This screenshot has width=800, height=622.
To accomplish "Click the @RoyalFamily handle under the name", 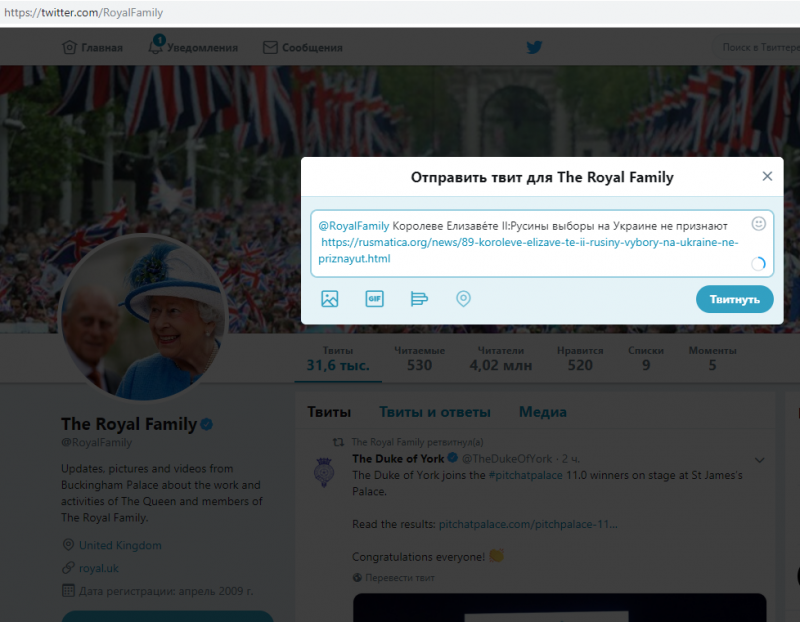I will (96, 442).
